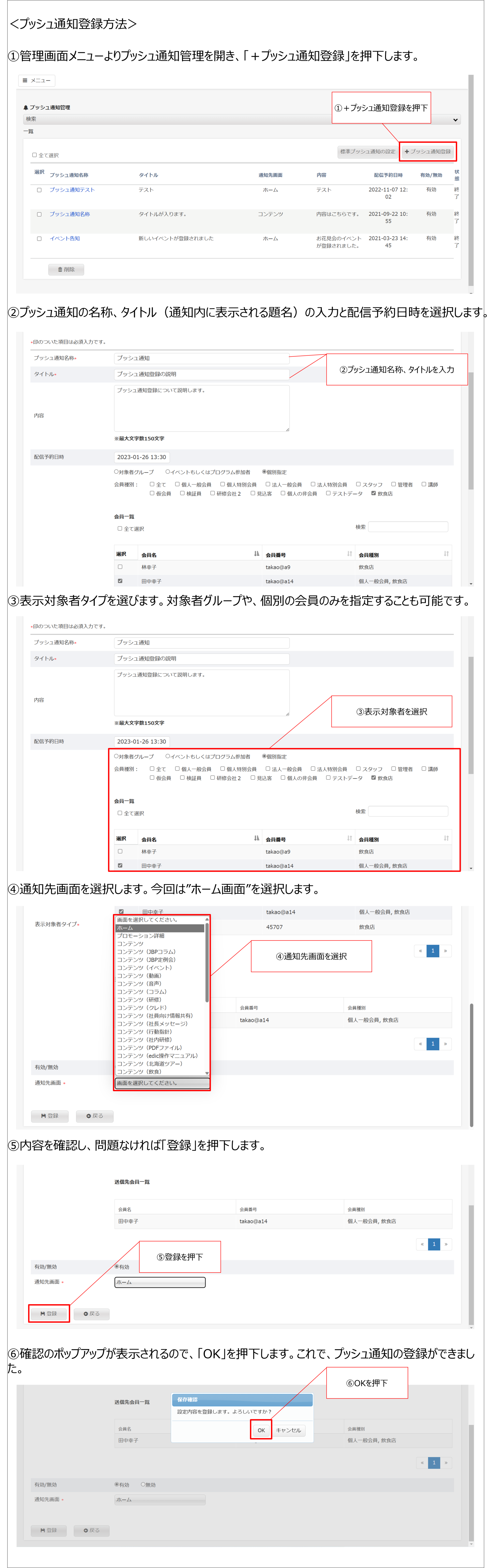Click member 検索 field in step ② screenshot

[x=408, y=527]
